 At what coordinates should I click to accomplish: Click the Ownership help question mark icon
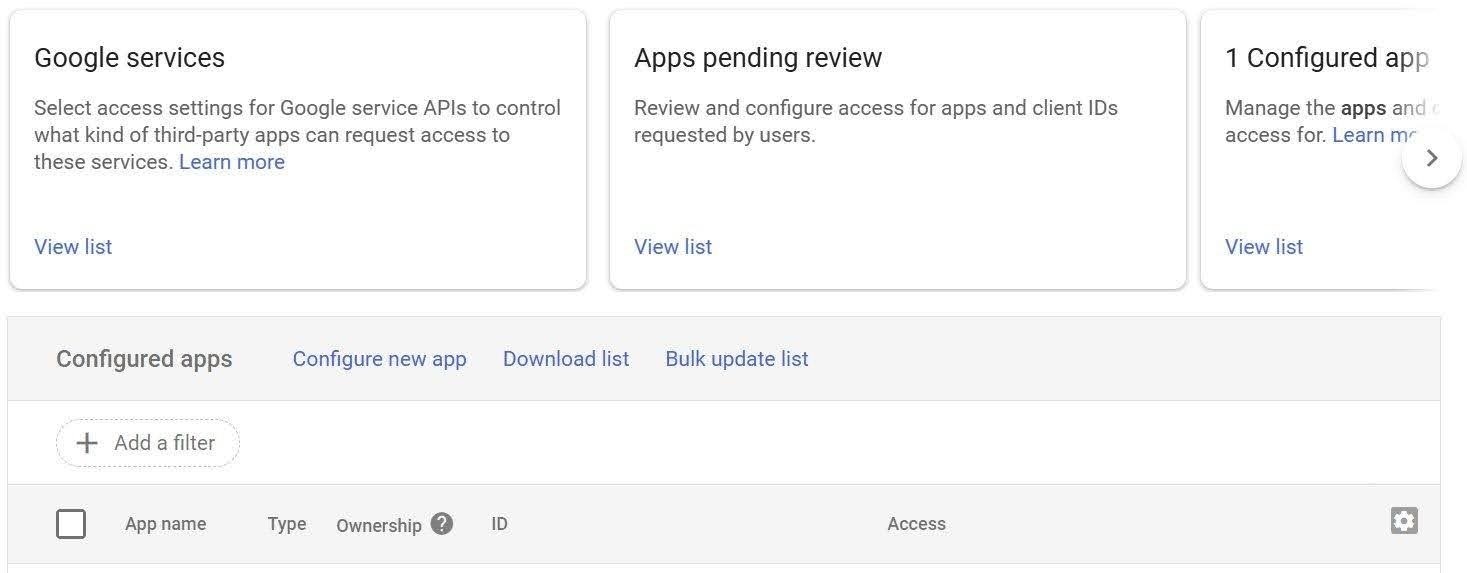pyautogui.click(x=442, y=523)
